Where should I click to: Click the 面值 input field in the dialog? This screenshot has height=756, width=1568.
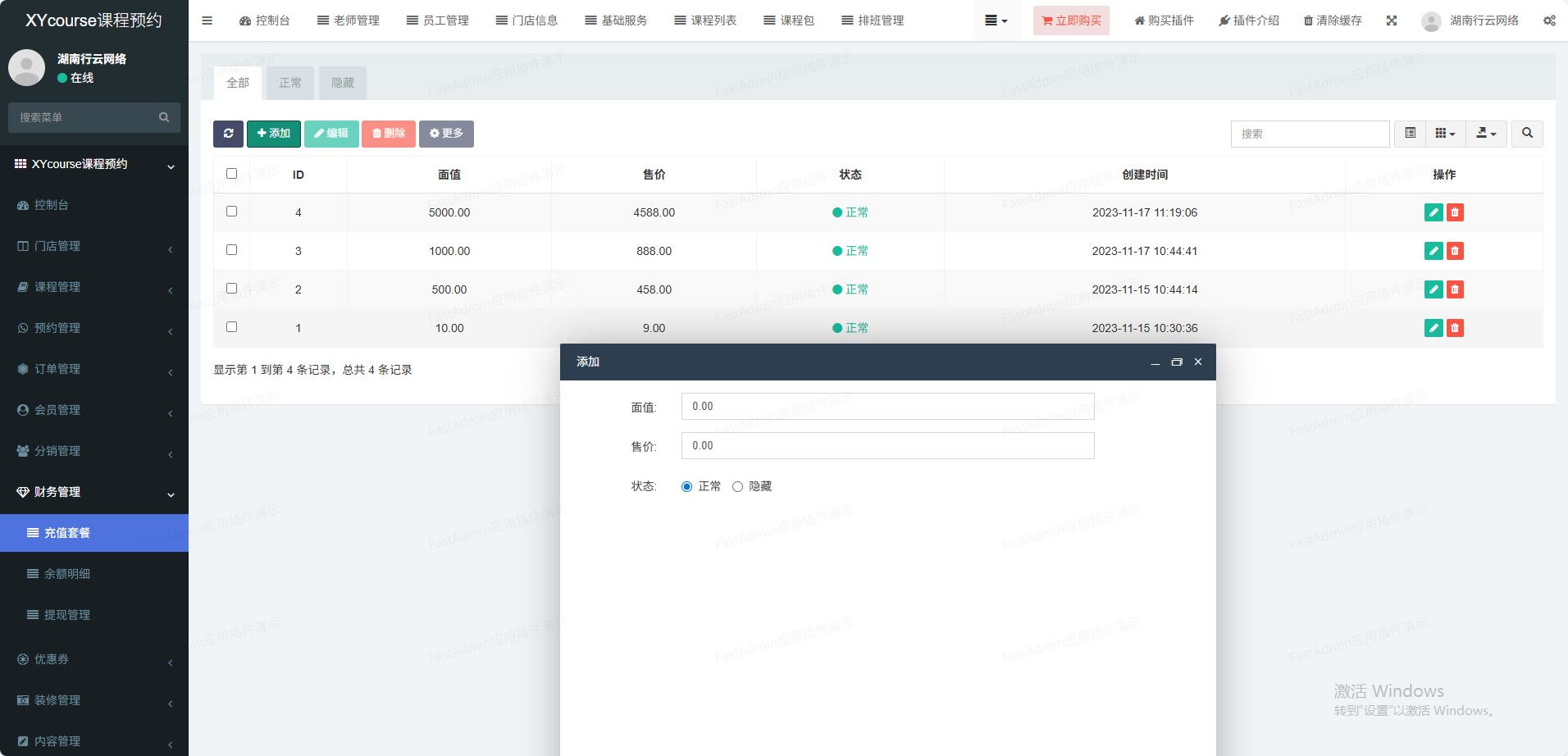[887, 407]
